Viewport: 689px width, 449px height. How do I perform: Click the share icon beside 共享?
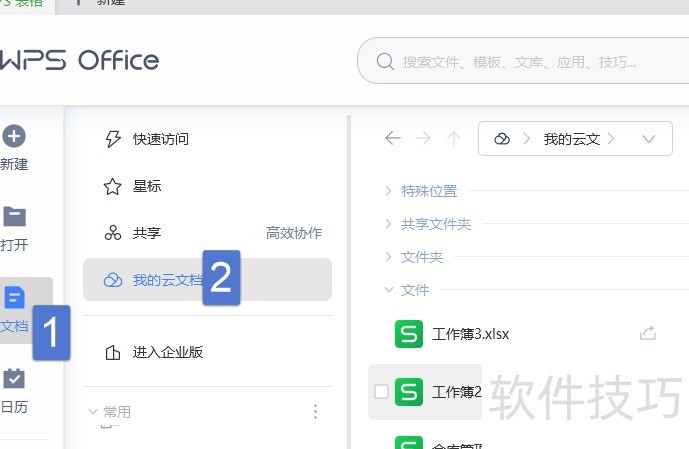point(112,233)
